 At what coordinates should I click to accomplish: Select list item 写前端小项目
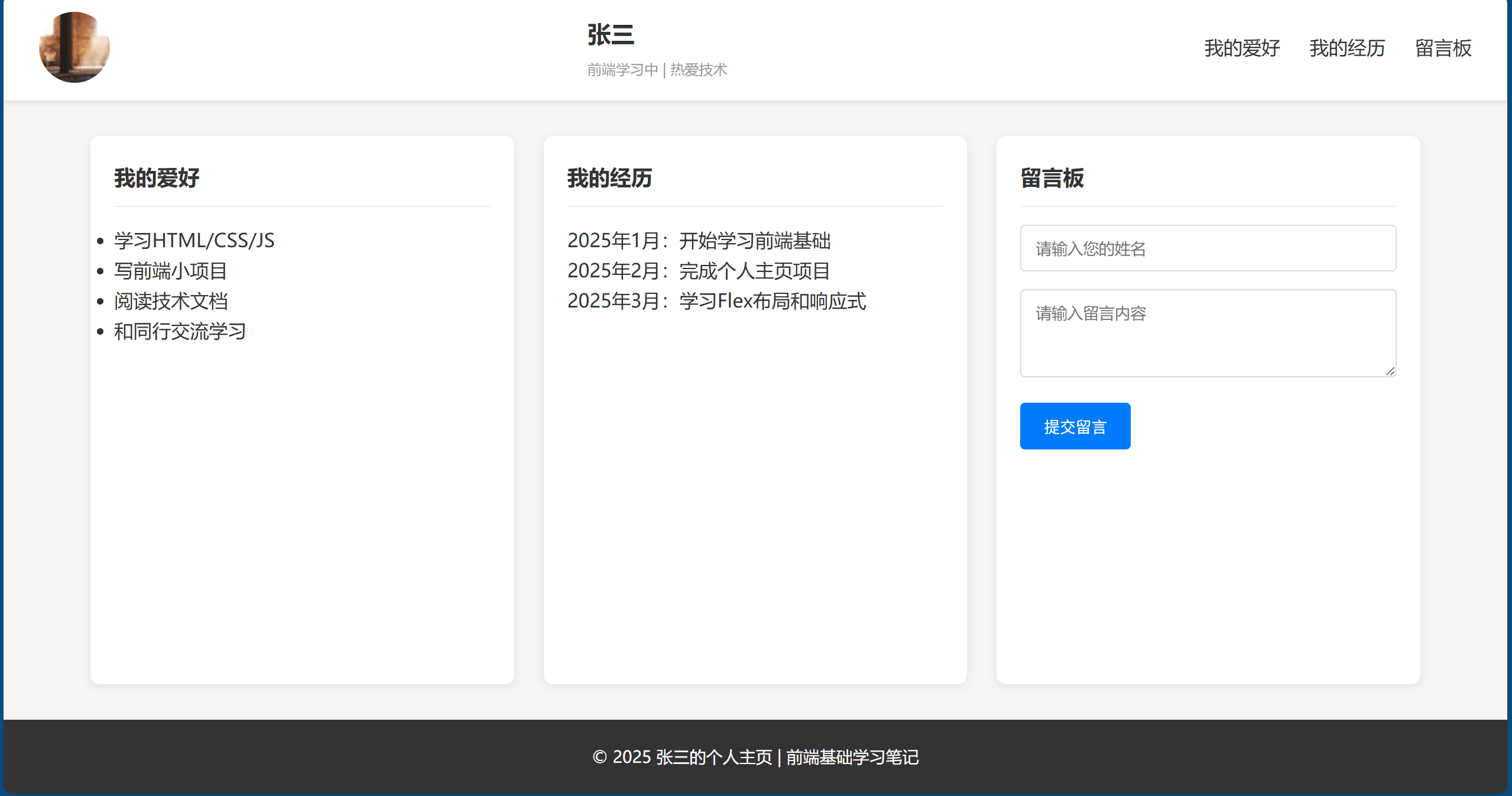171,271
